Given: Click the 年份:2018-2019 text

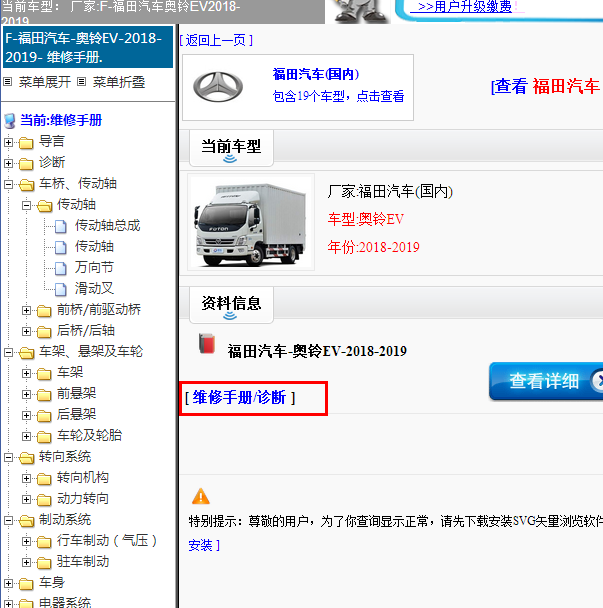Looking at the screenshot, I should click(x=373, y=247).
